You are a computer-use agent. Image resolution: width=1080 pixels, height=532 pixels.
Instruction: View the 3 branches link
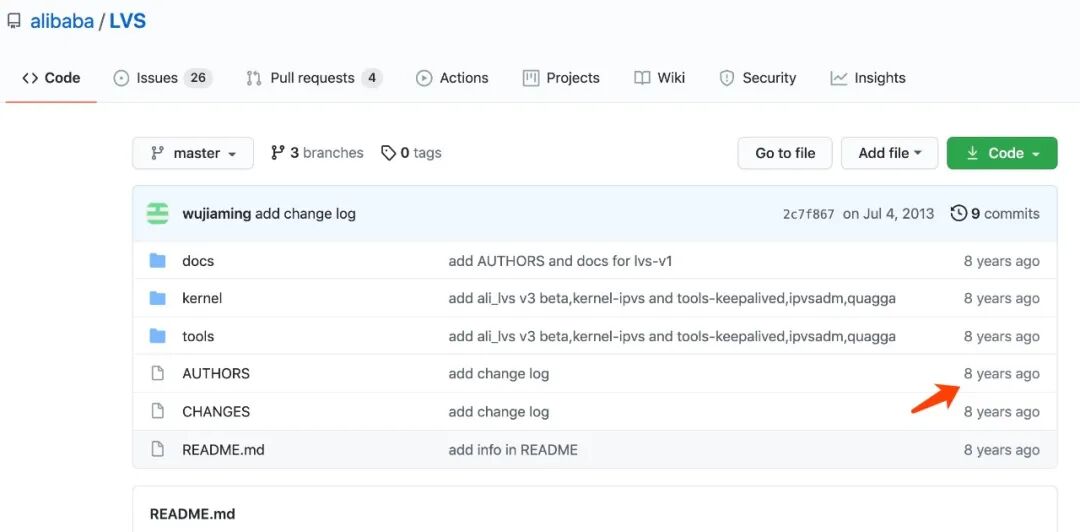click(x=317, y=153)
